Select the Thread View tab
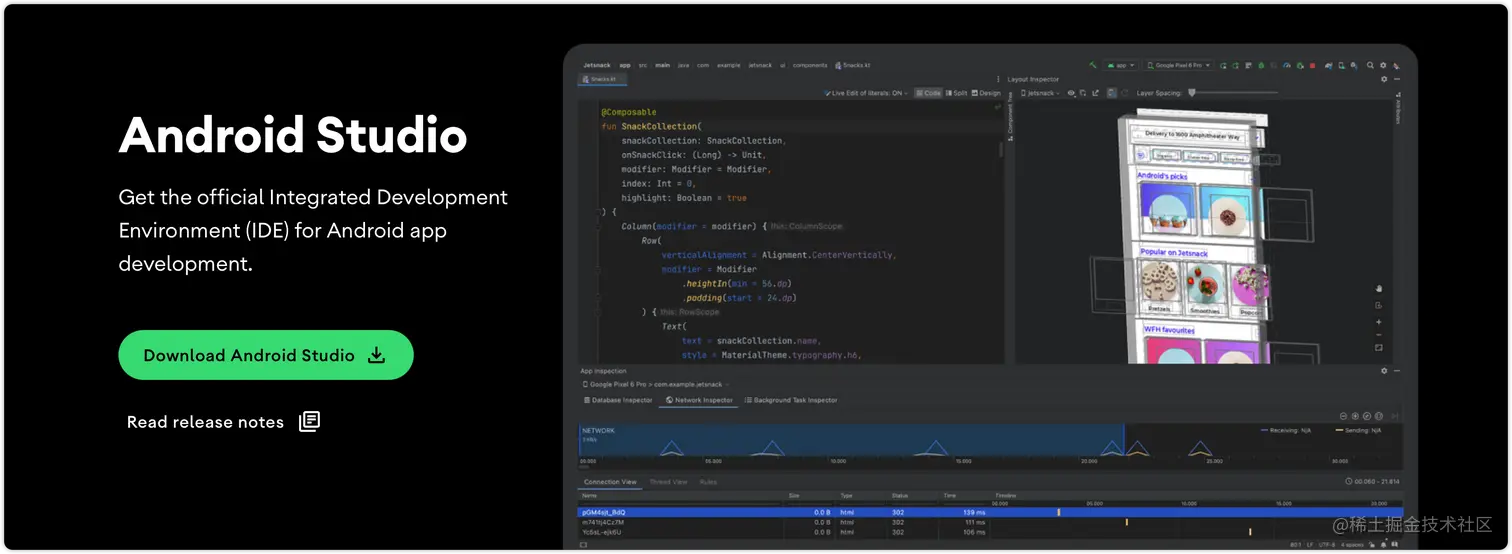This screenshot has height=554, width=1512. click(x=668, y=482)
